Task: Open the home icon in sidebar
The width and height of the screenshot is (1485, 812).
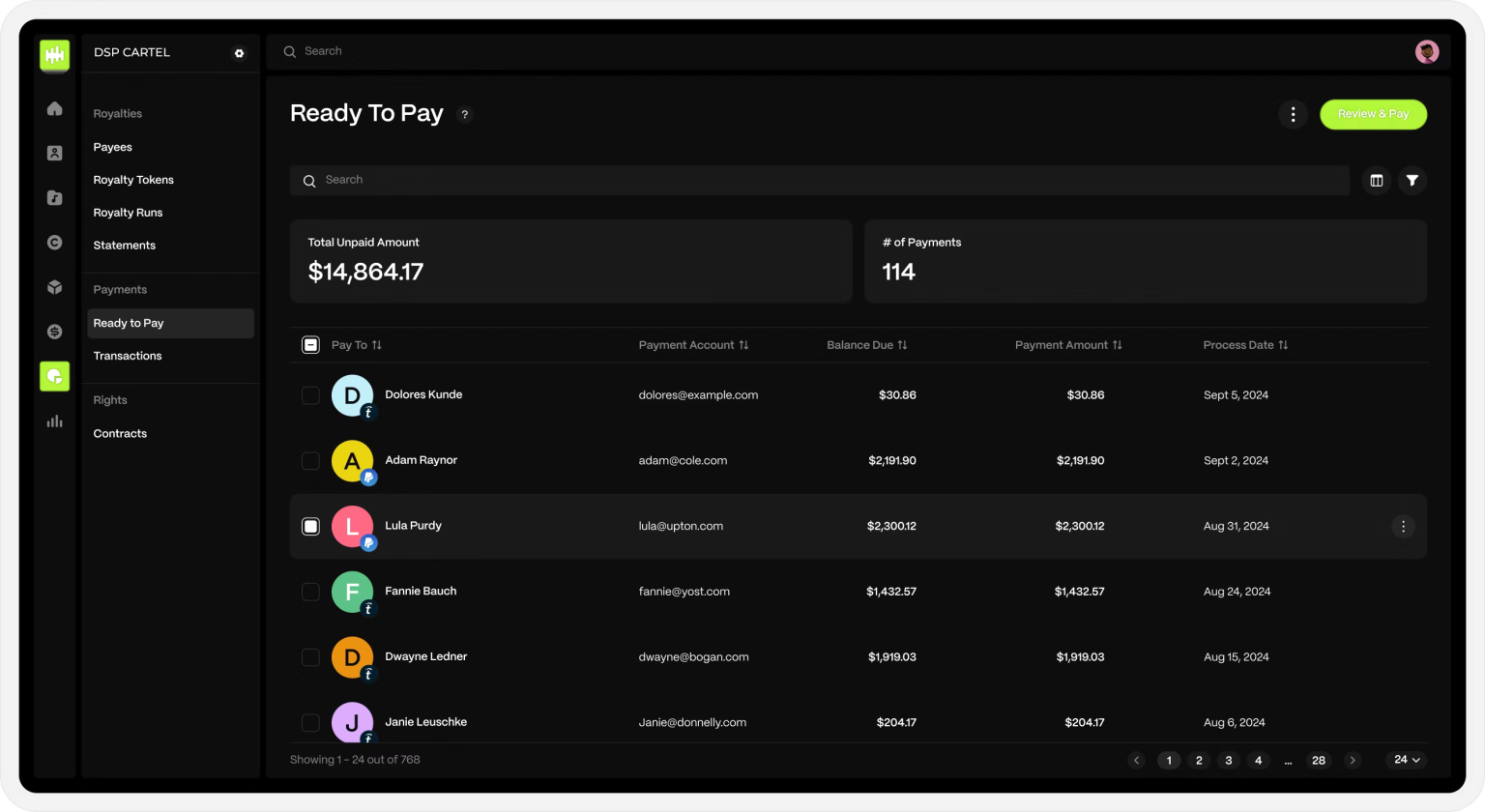Action: [55, 109]
